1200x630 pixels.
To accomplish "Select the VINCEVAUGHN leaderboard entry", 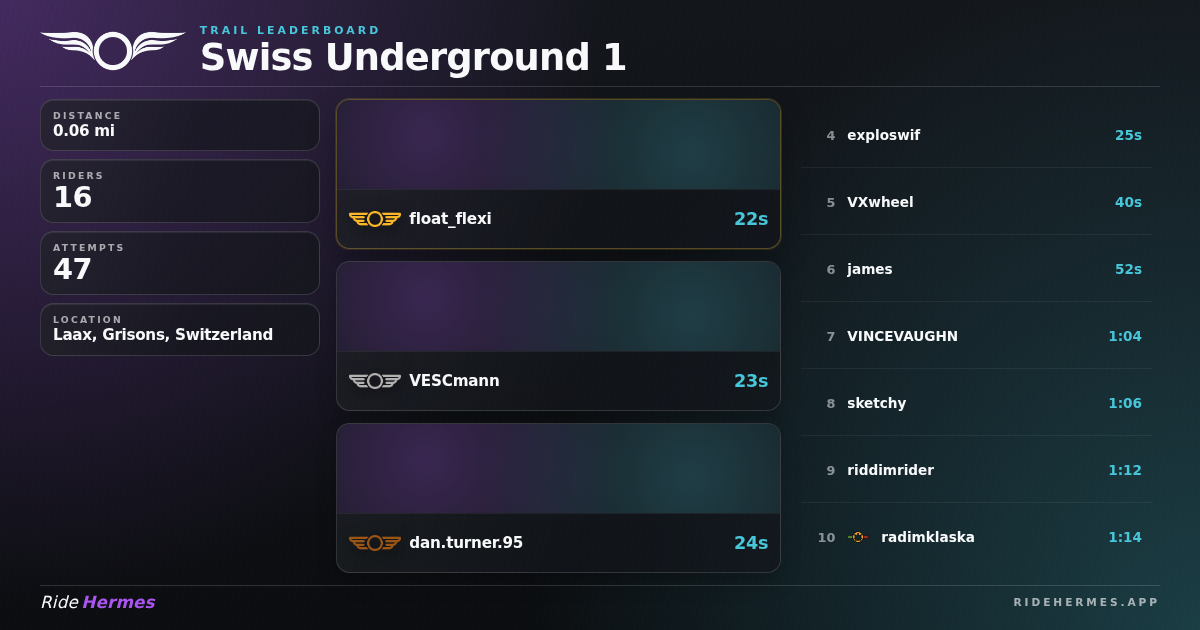I will tap(976, 336).
